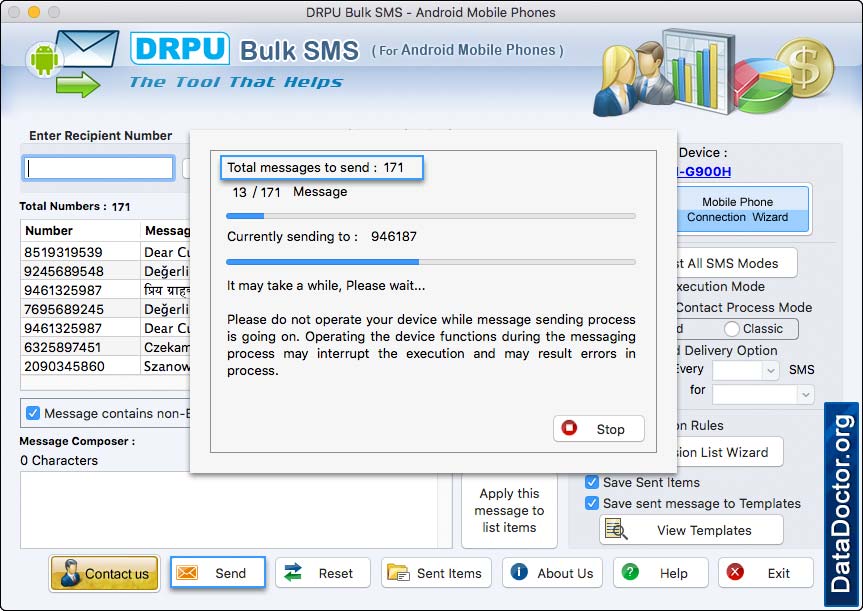The width and height of the screenshot is (863, 611).
Task: Click the Total messages to send box
Action: (x=322, y=167)
